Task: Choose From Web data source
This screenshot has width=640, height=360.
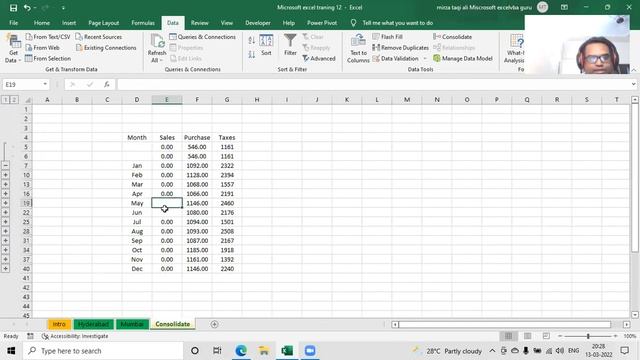Action: tap(42, 48)
